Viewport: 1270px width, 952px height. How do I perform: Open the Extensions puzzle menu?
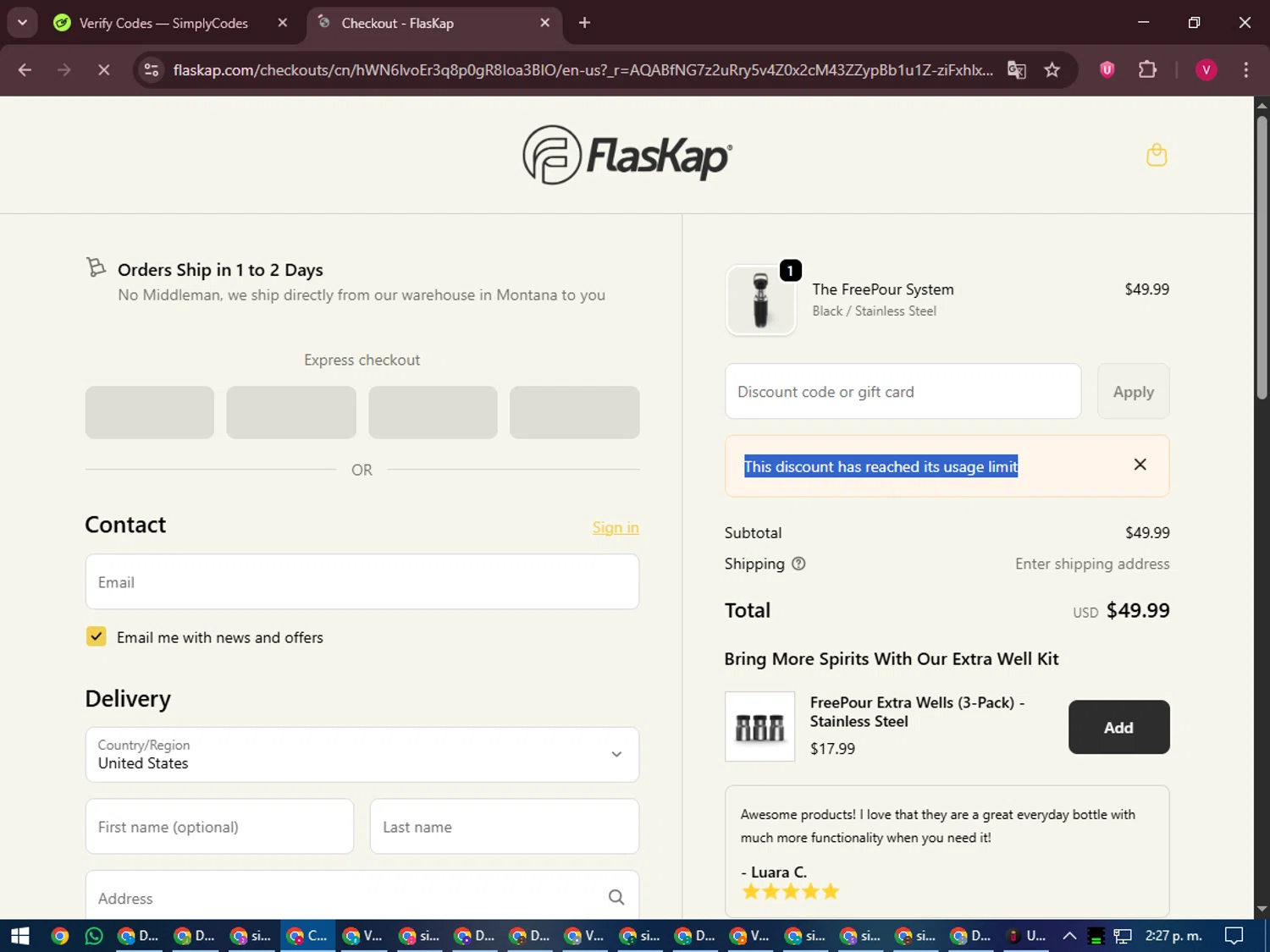[1147, 69]
